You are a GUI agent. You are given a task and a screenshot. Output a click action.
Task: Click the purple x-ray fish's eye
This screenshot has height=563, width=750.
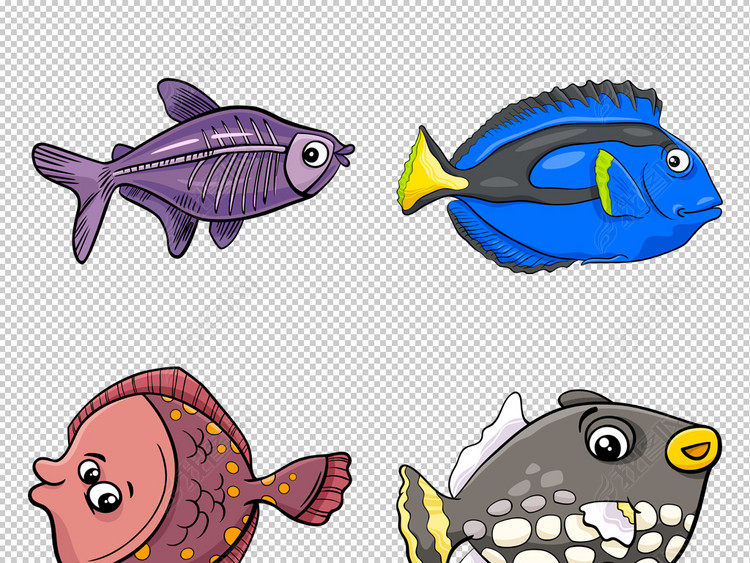[x=314, y=154]
